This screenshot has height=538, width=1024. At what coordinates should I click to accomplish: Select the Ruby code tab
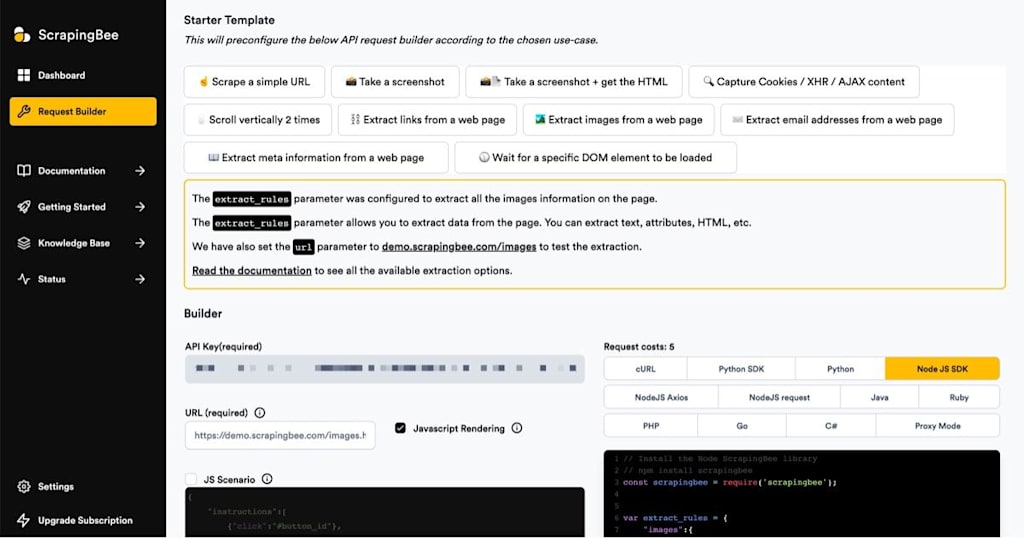pos(959,397)
